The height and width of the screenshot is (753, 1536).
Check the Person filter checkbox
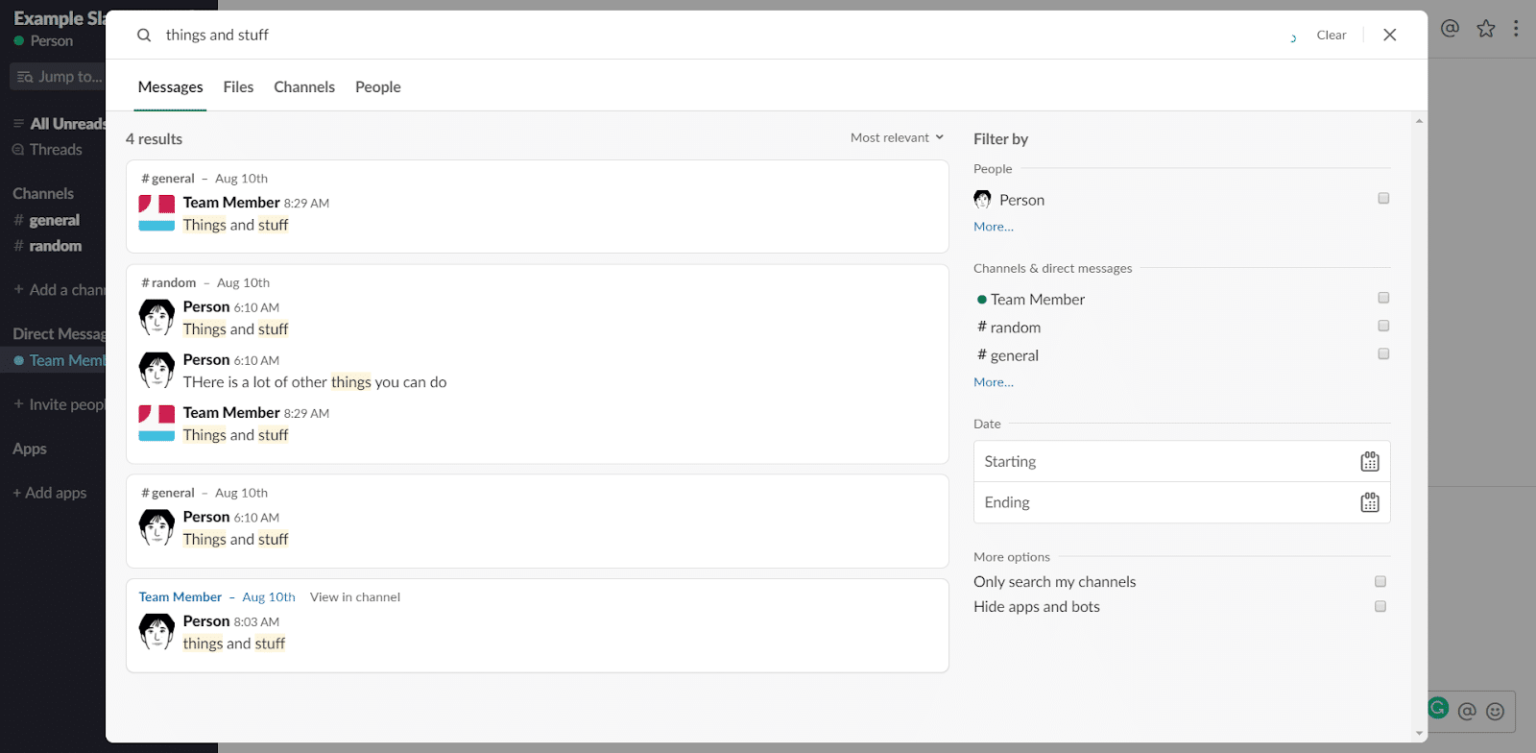pyautogui.click(x=1383, y=198)
